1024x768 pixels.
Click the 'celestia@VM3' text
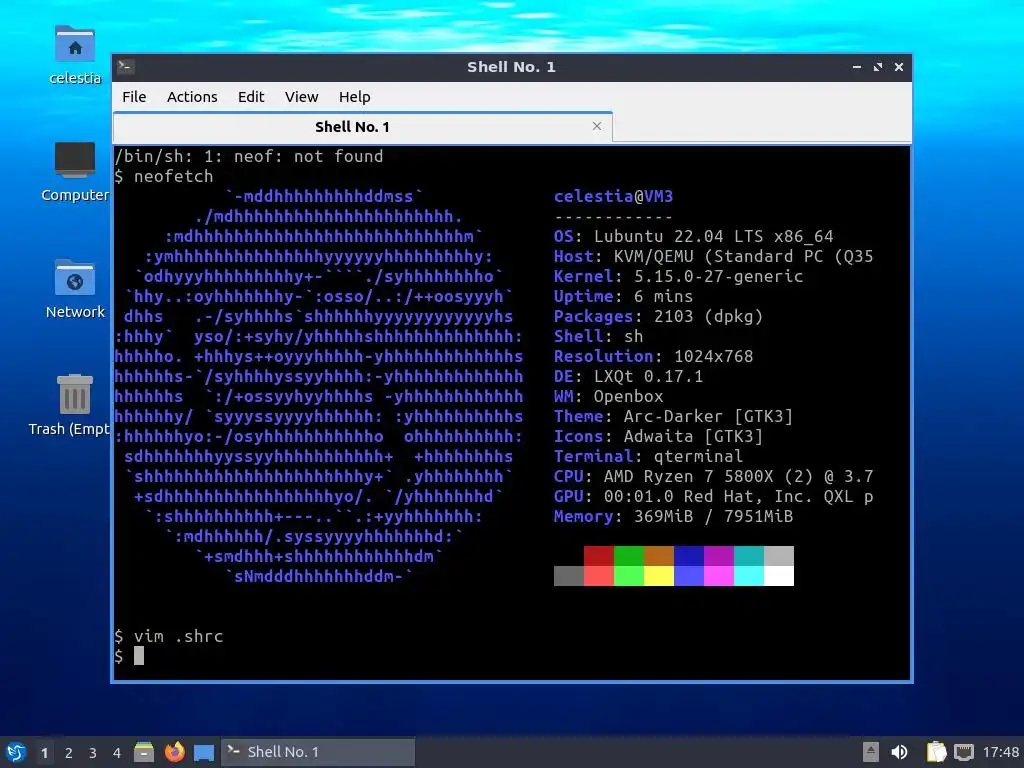click(613, 197)
